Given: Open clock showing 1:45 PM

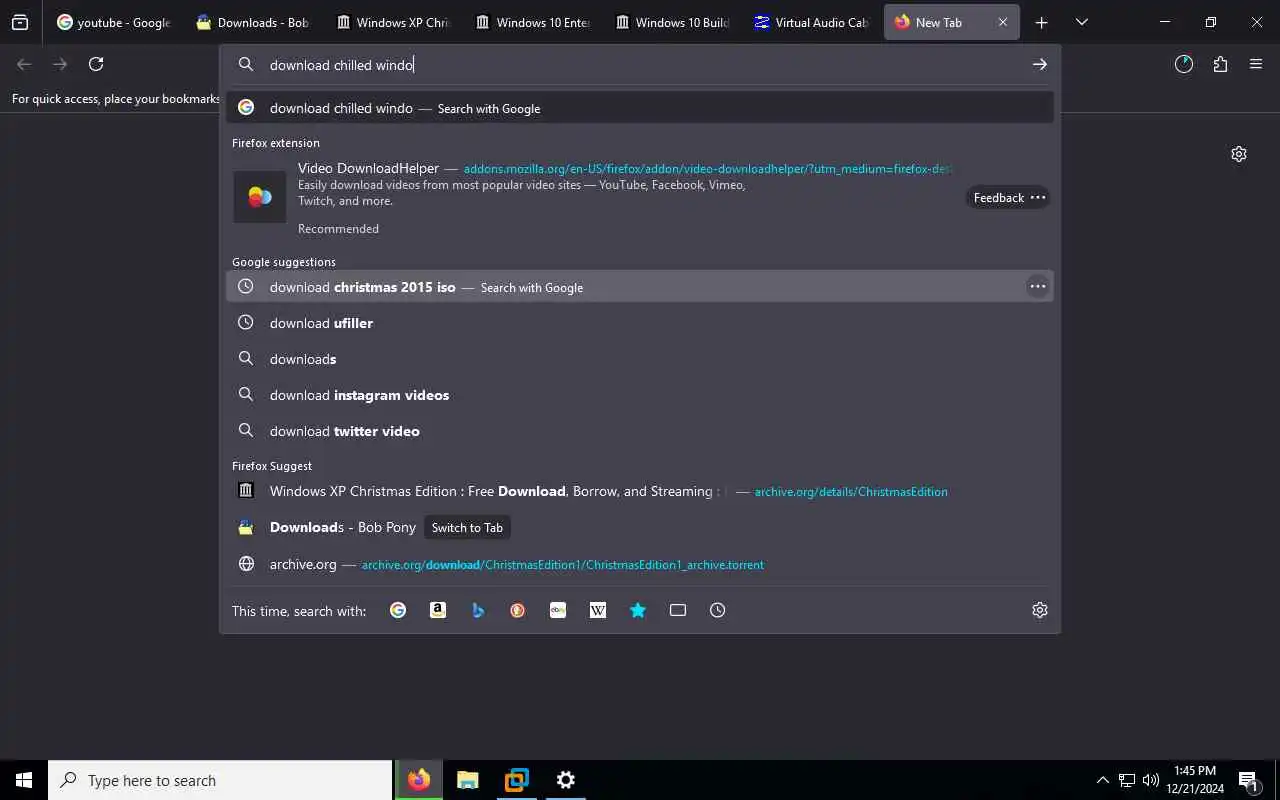Looking at the screenshot, I should (1195, 780).
